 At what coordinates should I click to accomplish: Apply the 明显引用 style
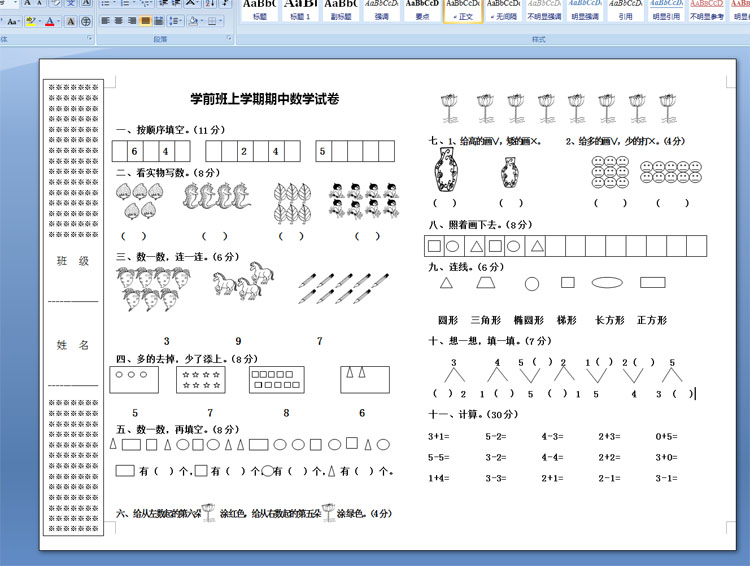666,11
